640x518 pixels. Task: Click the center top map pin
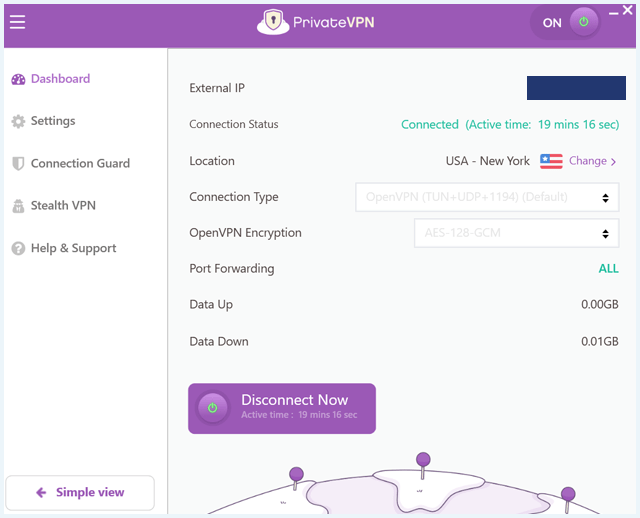click(423, 465)
